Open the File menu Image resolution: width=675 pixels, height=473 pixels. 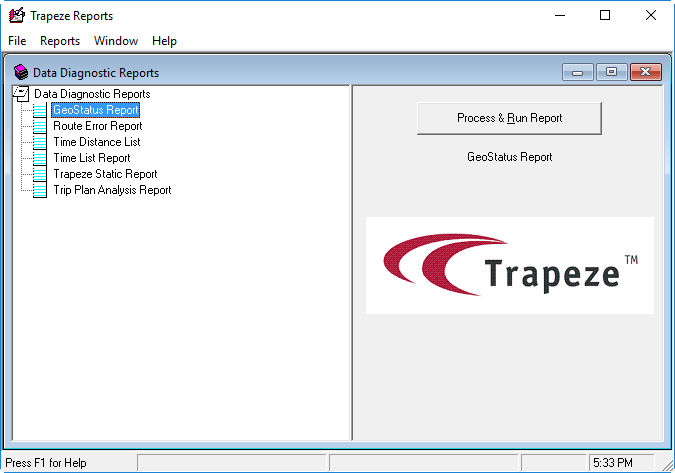17,41
